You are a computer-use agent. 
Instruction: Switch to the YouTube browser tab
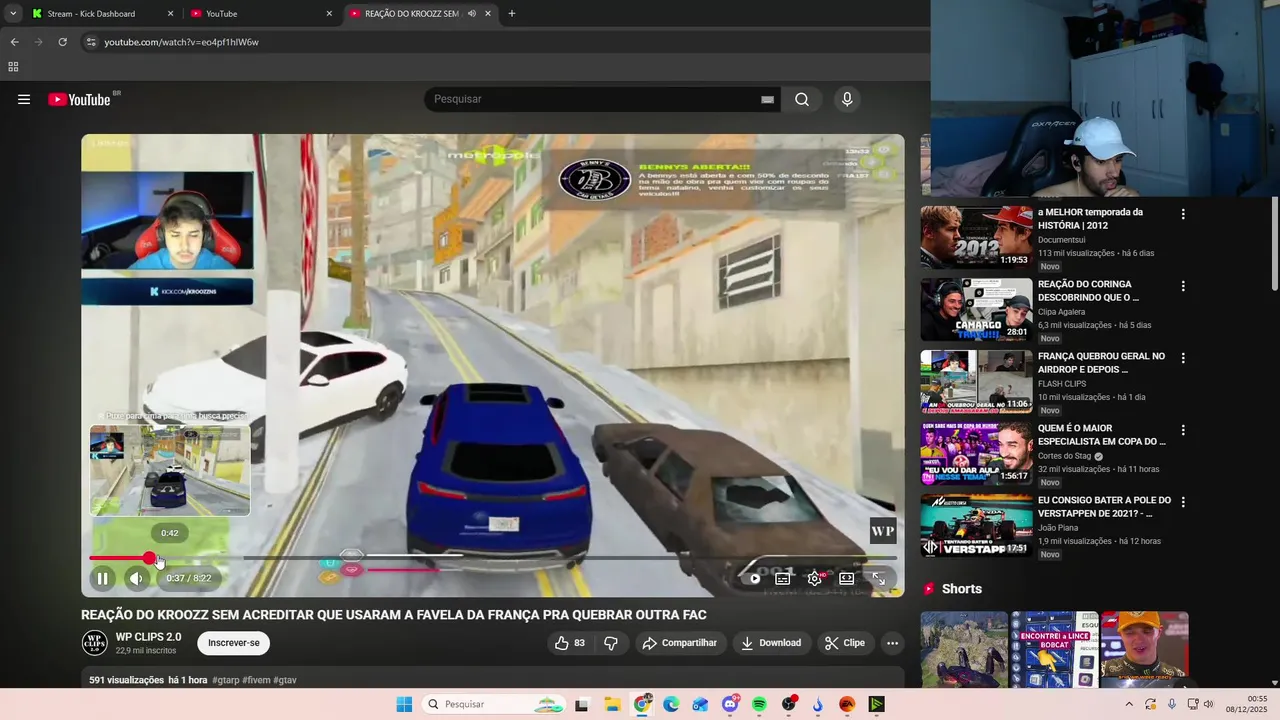coord(262,14)
